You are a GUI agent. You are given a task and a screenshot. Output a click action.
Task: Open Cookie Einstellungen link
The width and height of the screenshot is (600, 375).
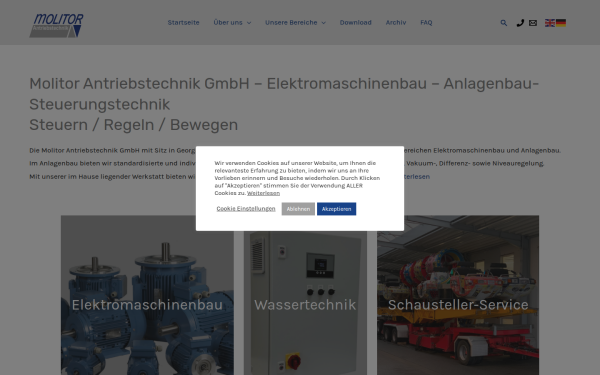point(246,209)
